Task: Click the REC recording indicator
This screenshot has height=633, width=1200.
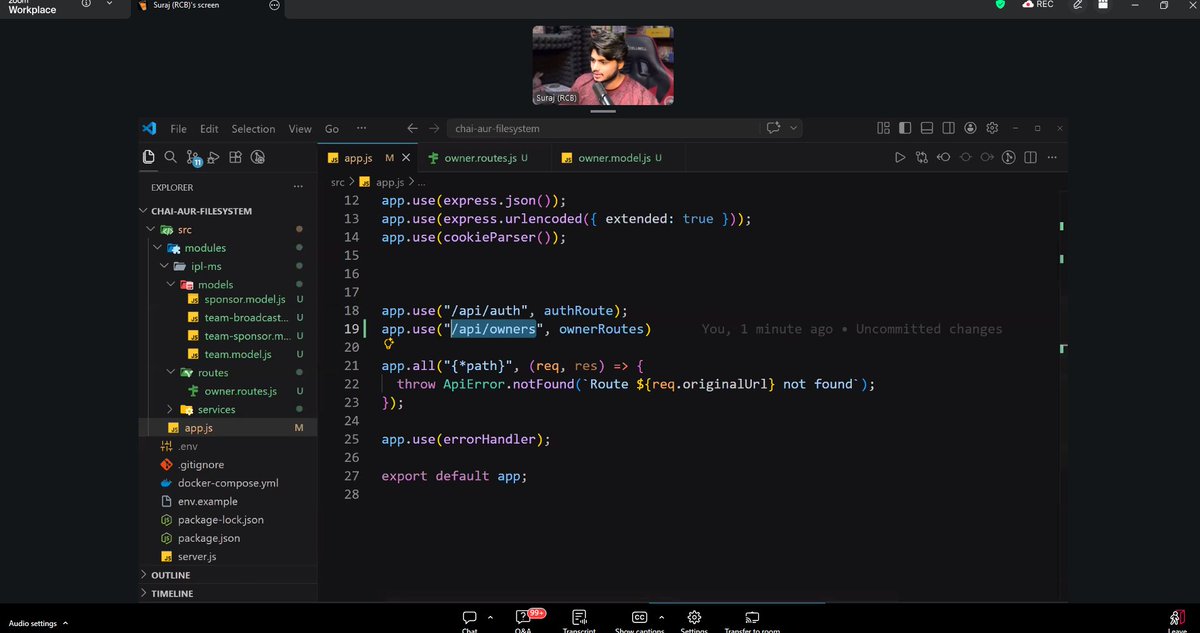Action: (1037, 5)
